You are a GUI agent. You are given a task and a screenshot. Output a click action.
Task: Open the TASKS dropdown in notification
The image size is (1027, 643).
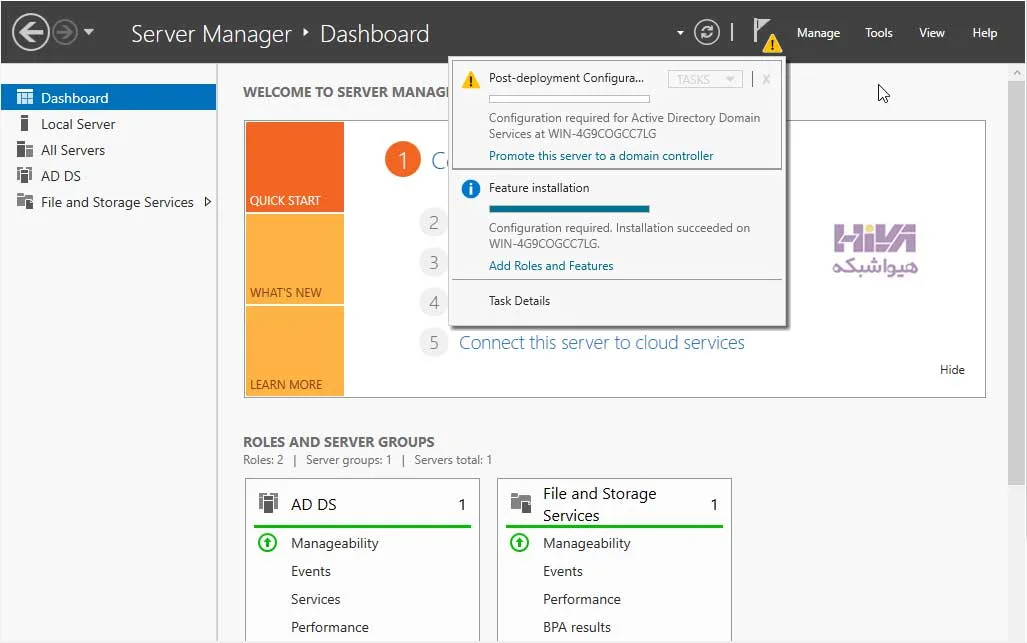(x=705, y=79)
